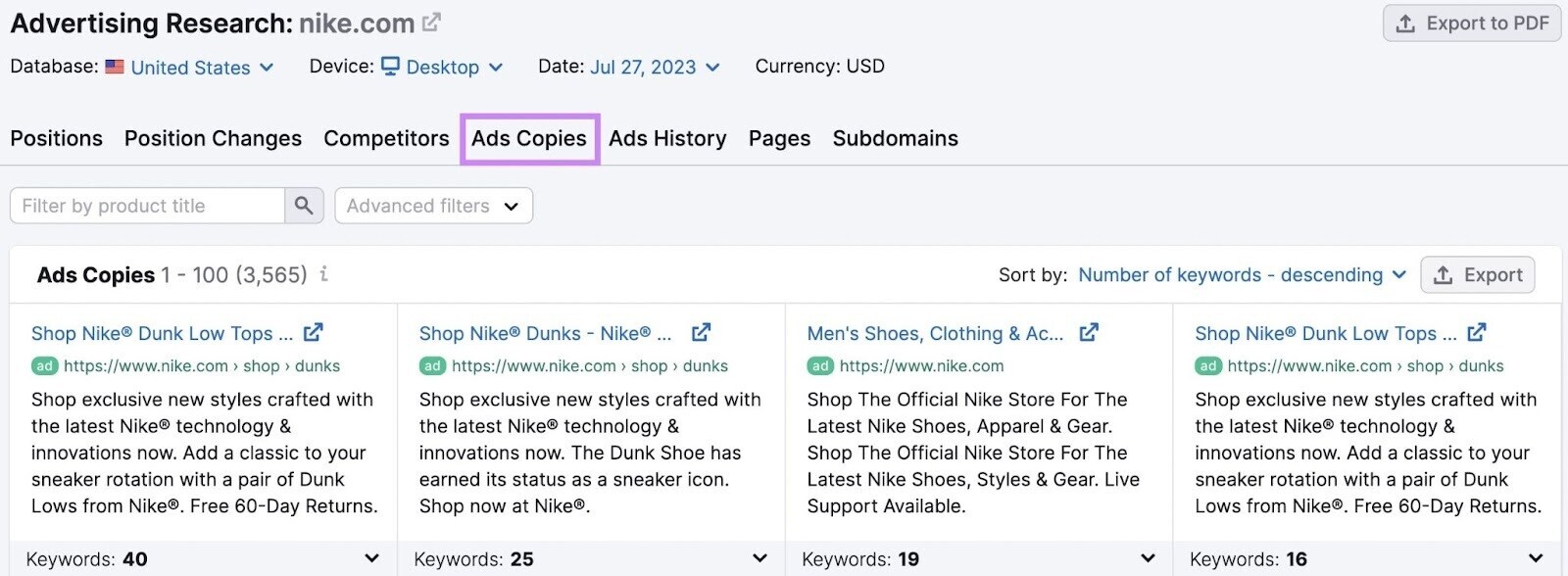
Task: Change the Desktop device dropdown
Action: click(x=443, y=67)
